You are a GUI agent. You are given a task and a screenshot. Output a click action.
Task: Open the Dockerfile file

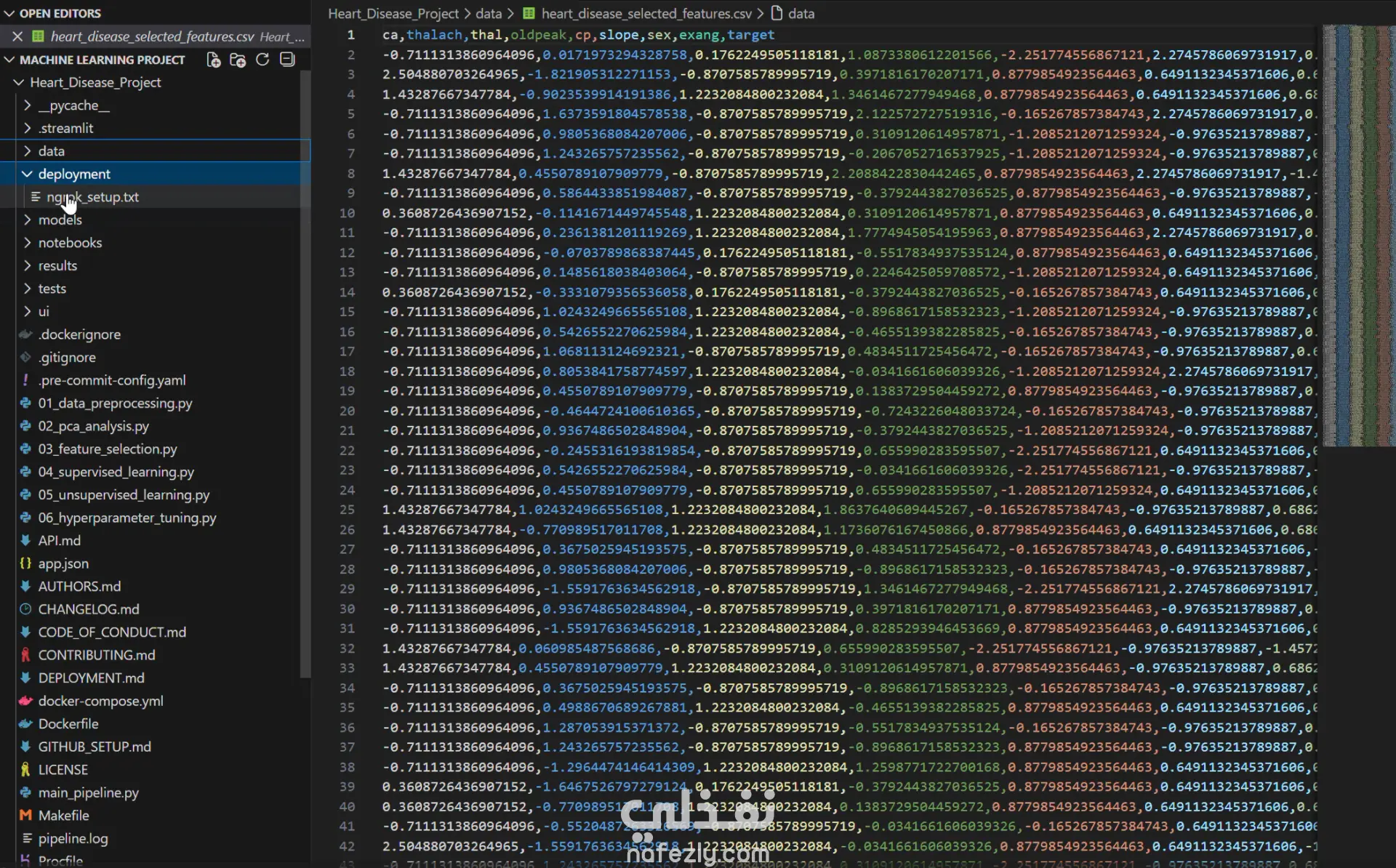tap(68, 723)
